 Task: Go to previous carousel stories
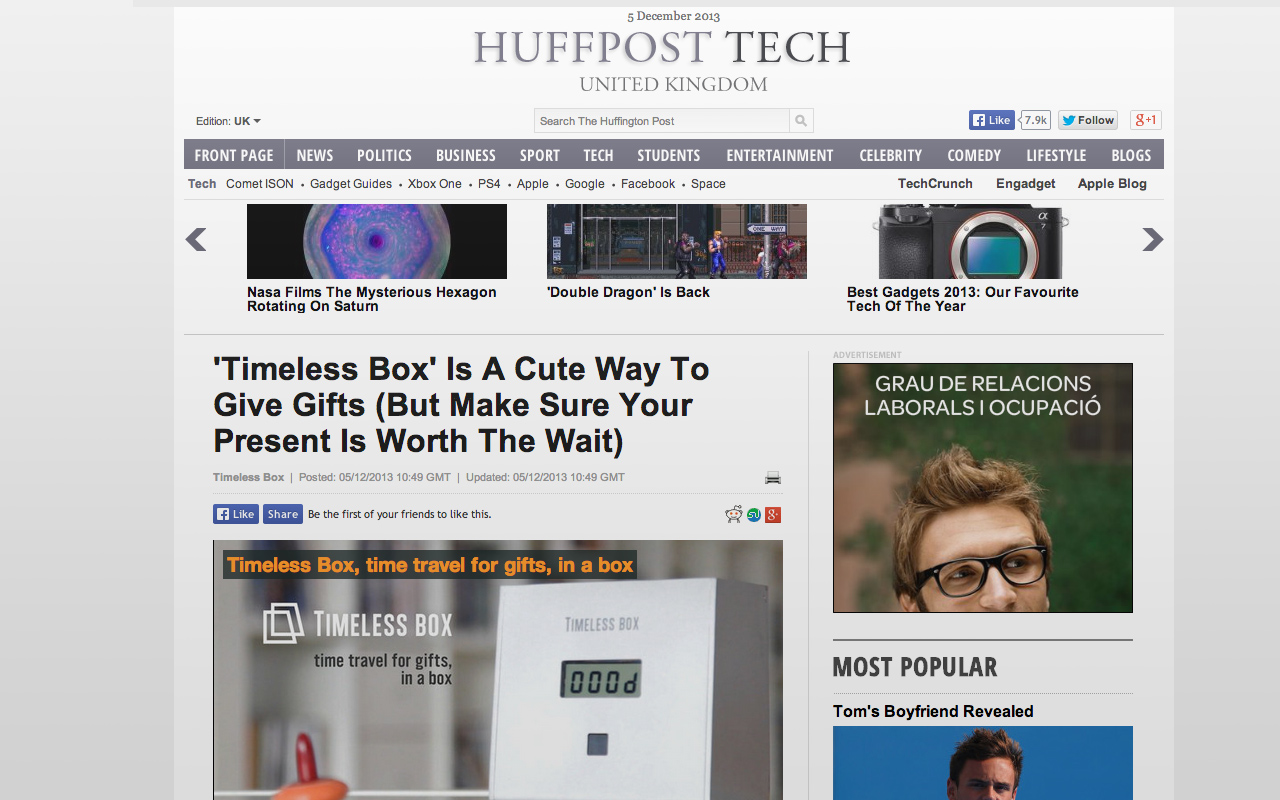196,240
